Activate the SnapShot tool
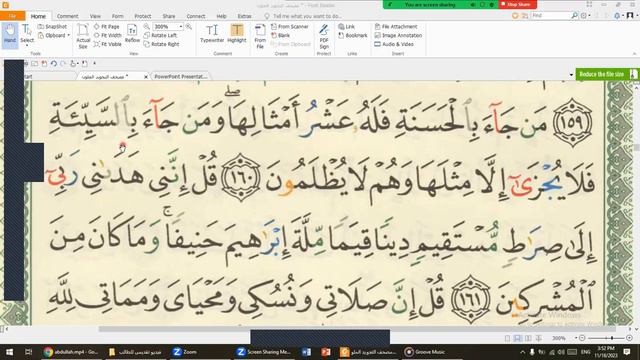This screenshot has height=360, width=640. tap(52, 27)
